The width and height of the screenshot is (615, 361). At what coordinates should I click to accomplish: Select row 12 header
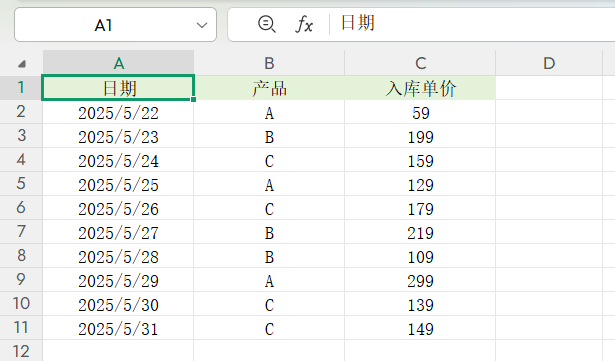click(x=21, y=350)
